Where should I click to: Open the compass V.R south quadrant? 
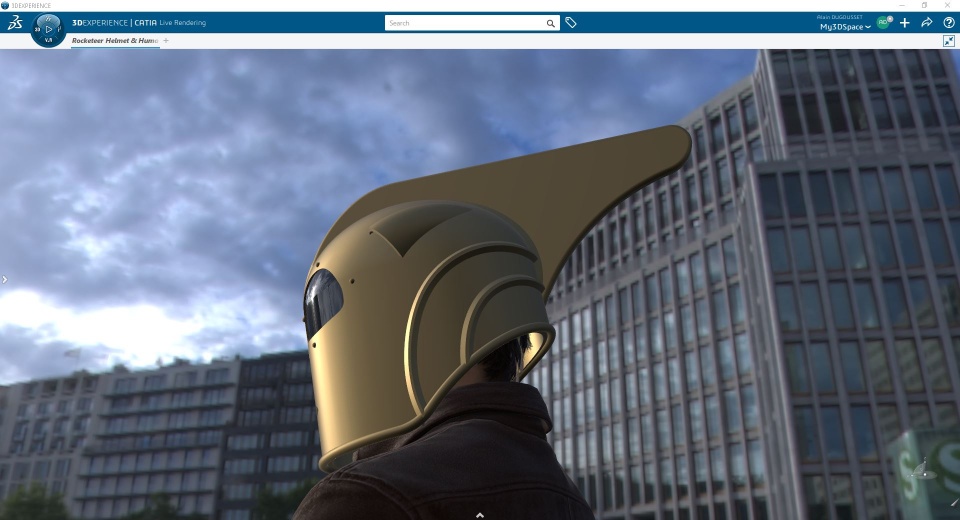click(x=48, y=40)
